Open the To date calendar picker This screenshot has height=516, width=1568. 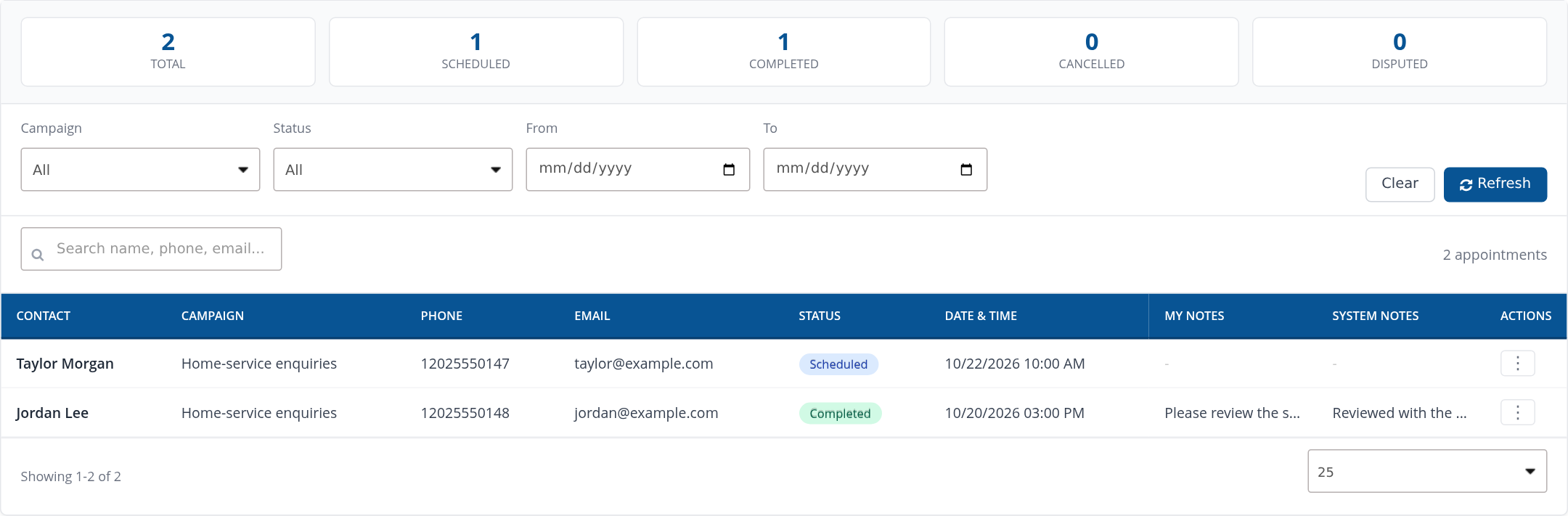(966, 170)
